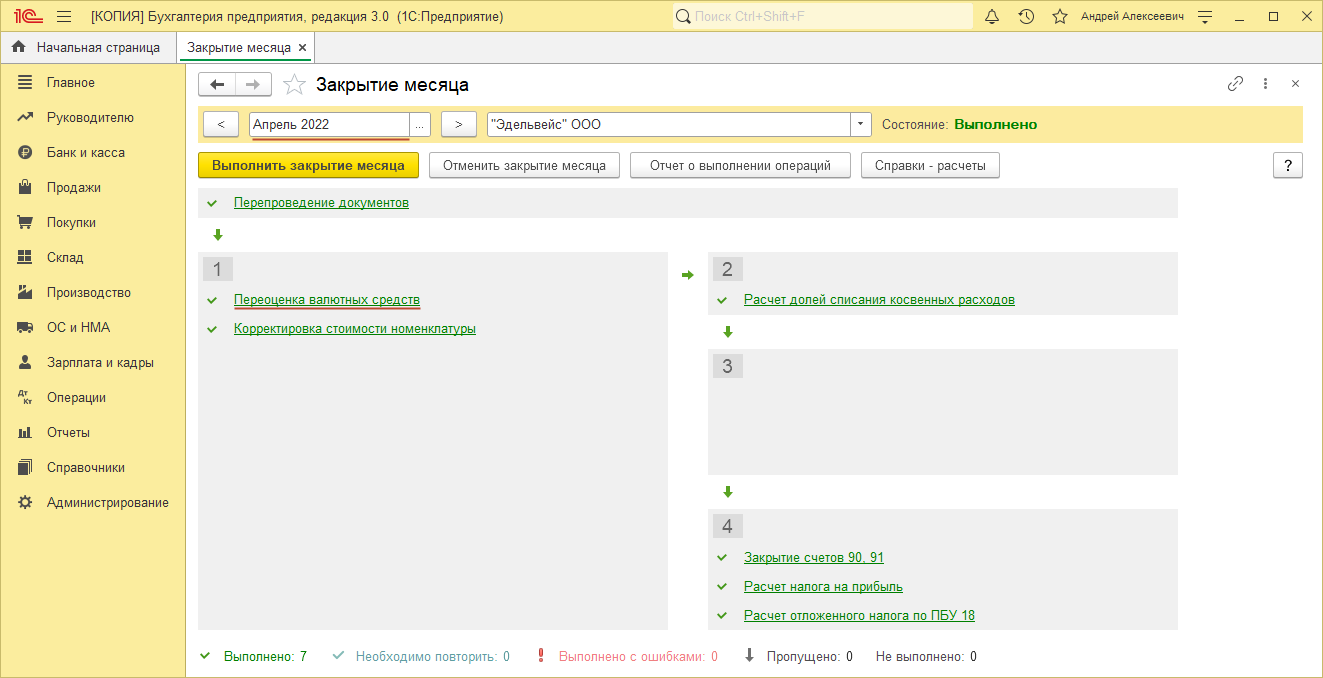Click the Банк и касса ruble icon
This screenshot has height=678, width=1323.
(x=26, y=152)
